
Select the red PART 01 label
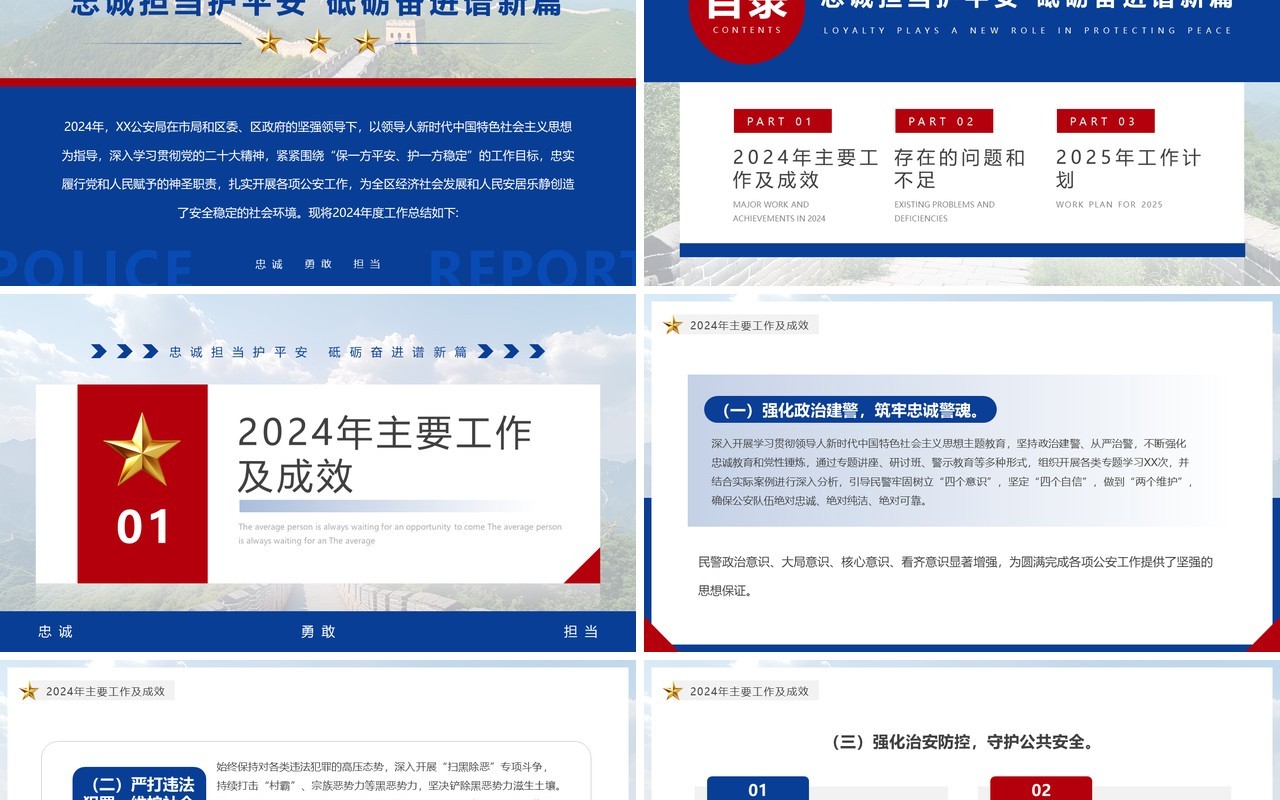pos(783,121)
